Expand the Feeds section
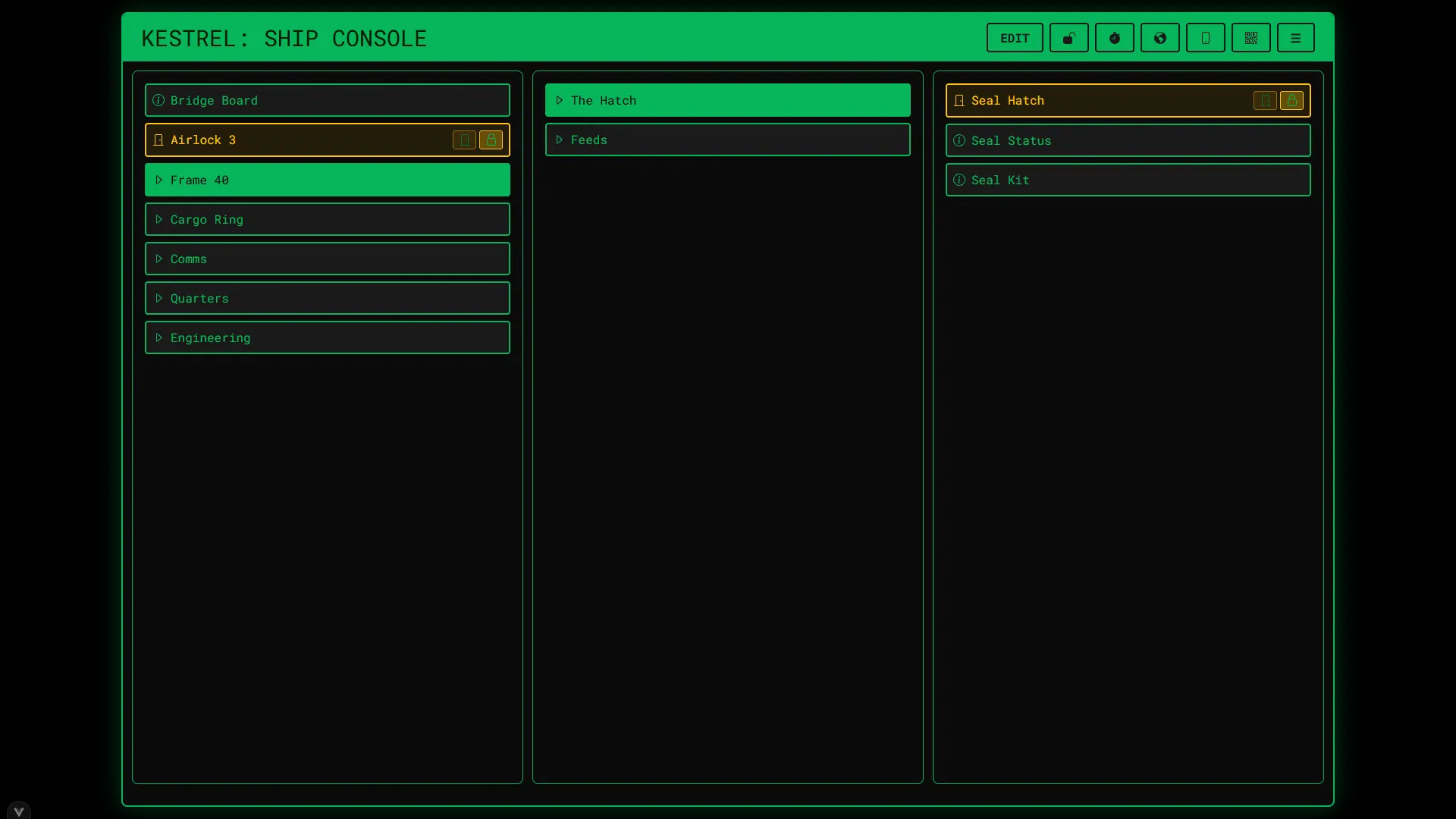 click(728, 140)
